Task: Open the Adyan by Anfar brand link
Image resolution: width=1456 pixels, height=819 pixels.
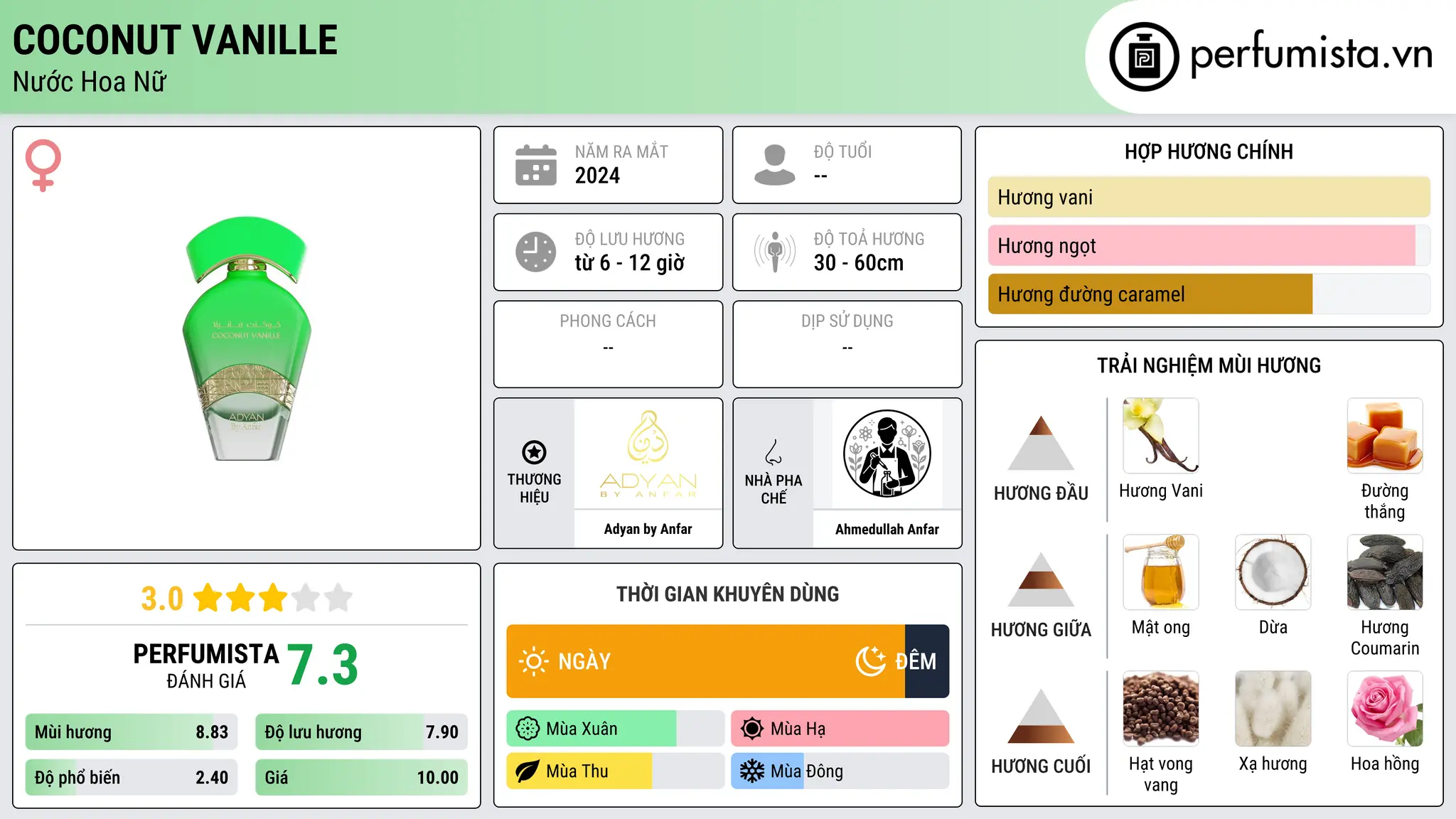Action: pyautogui.click(x=648, y=529)
